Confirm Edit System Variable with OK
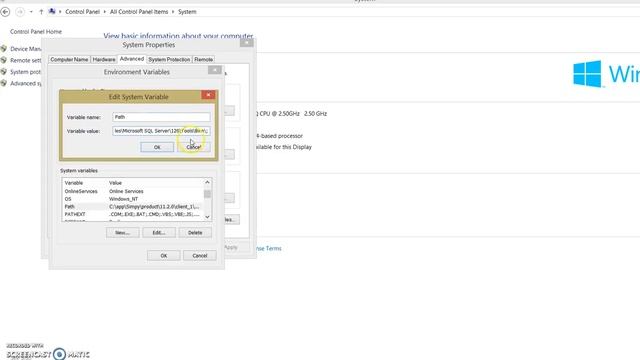Screen dimensions: 640x360 click(157, 147)
